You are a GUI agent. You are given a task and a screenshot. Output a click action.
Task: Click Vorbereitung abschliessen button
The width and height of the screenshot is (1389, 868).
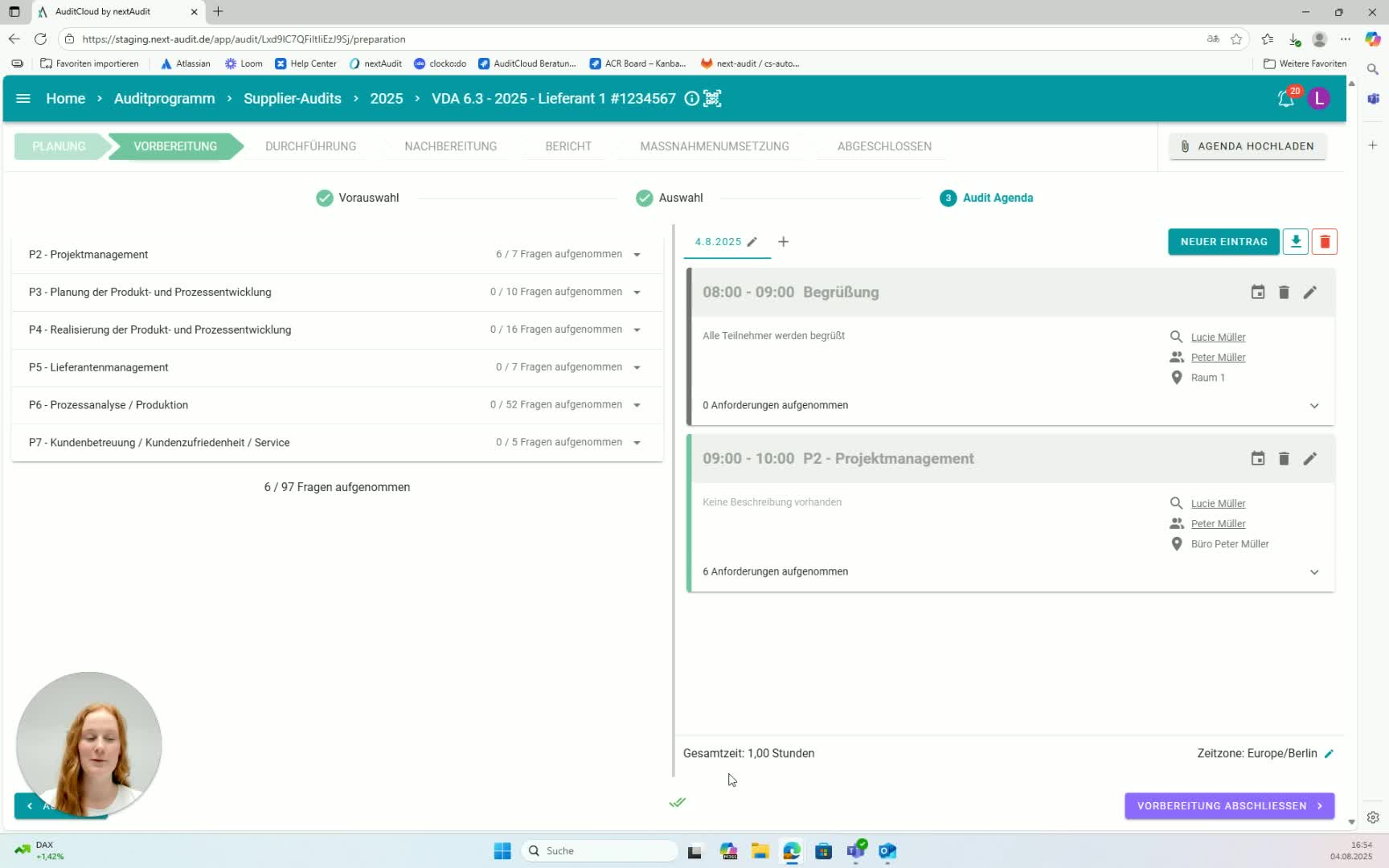(1228, 806)
